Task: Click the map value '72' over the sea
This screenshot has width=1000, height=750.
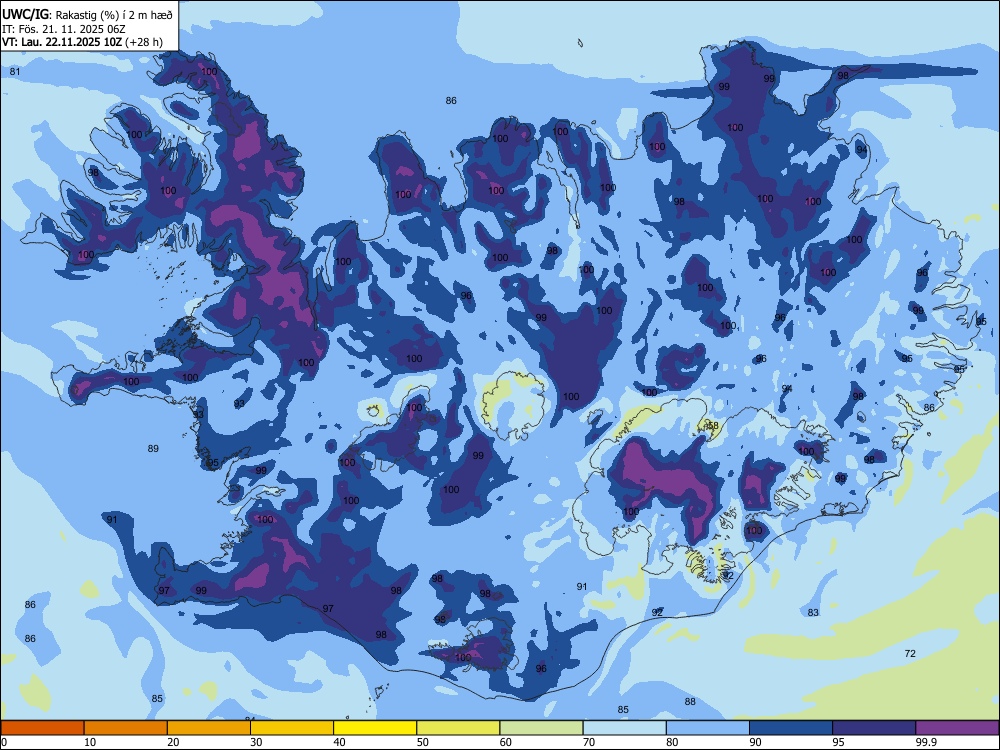Action: (910, 653)
